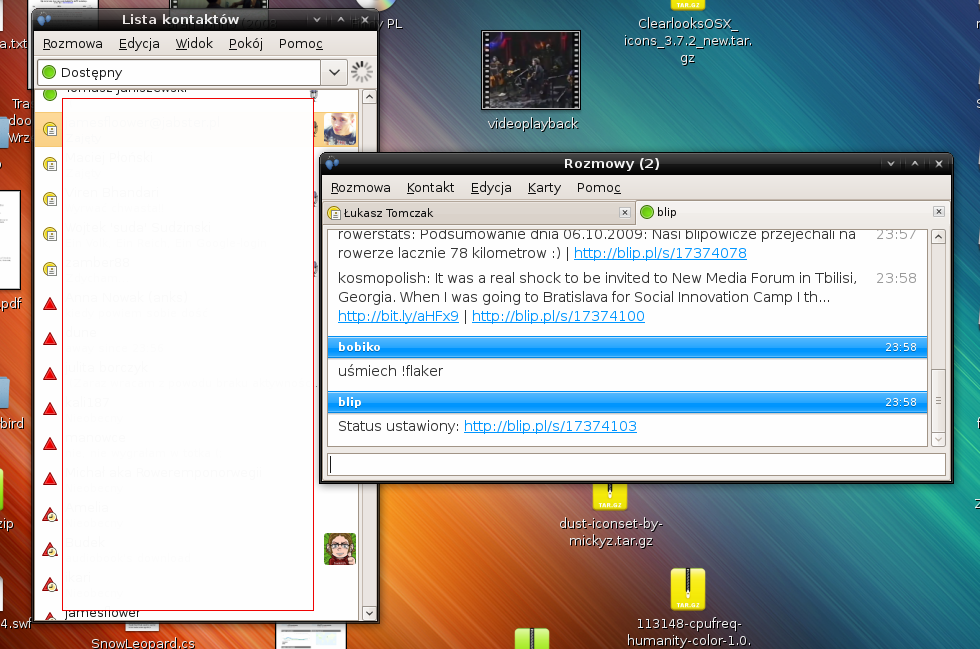This screenshot has height=649, width=980.
Task: Click the photo avatar in contact list
Action: 340,129
